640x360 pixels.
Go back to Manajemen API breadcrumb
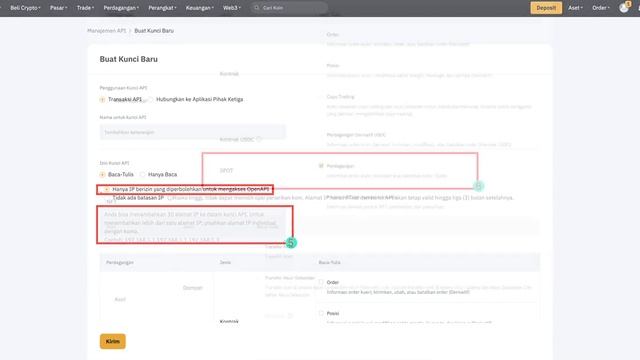[107, 31]
